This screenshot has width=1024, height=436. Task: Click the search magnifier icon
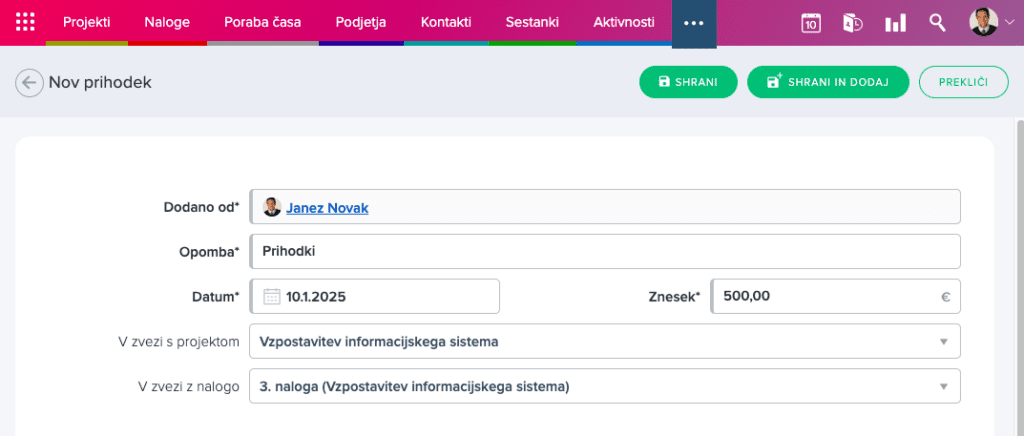click(937, 22)
